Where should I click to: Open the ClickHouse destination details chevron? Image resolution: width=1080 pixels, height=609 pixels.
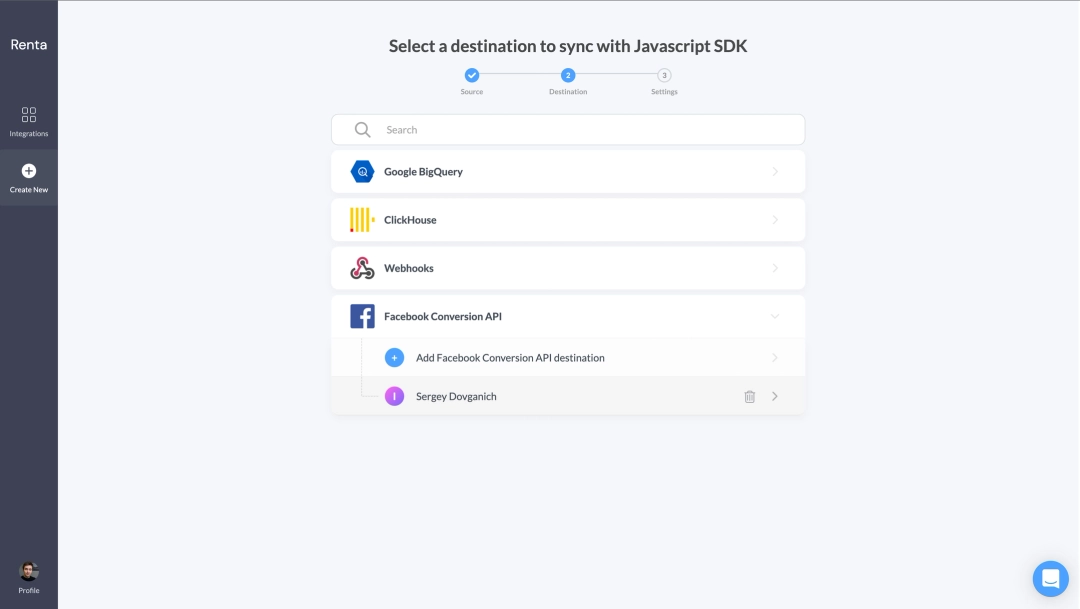click(775, 219)
